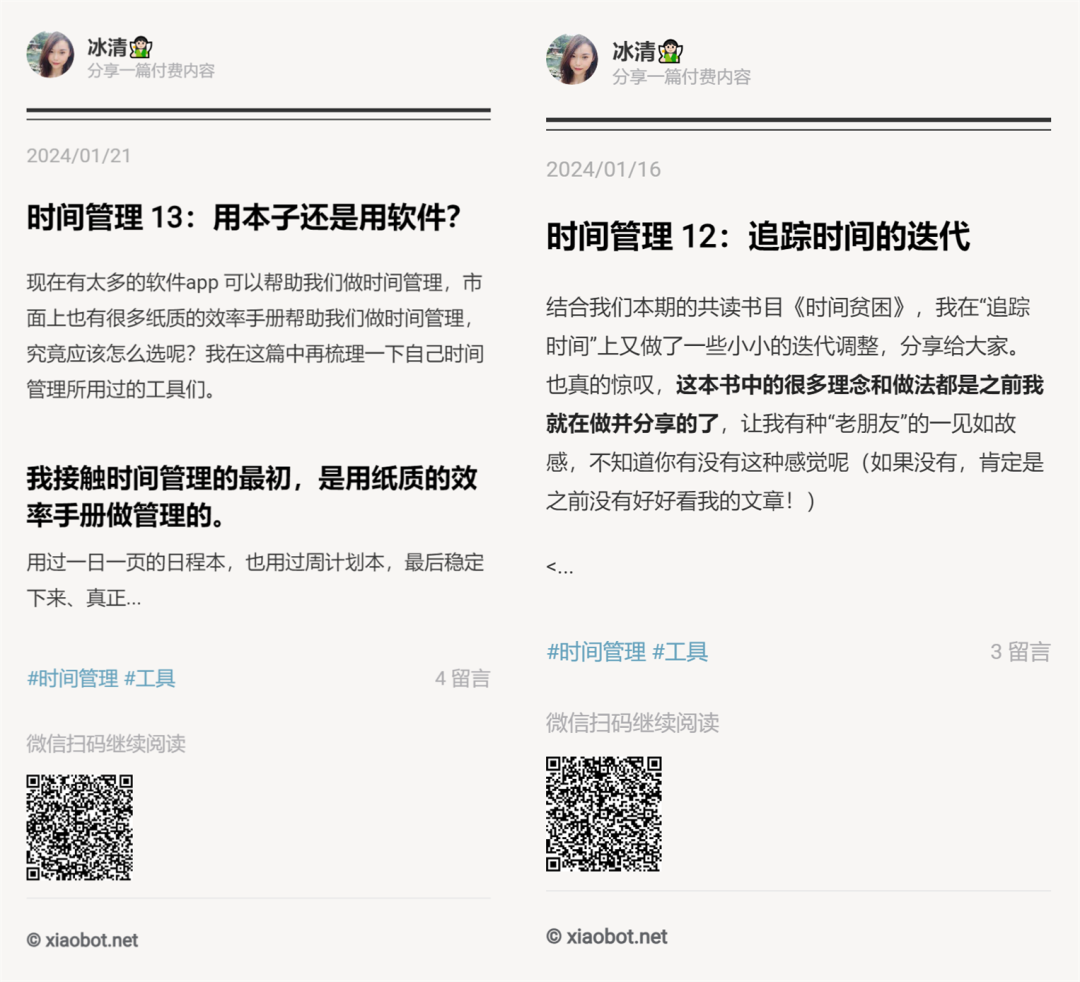Click subtitle 分享一篇付费内容 on the article 12 card

tap(681, 76)
